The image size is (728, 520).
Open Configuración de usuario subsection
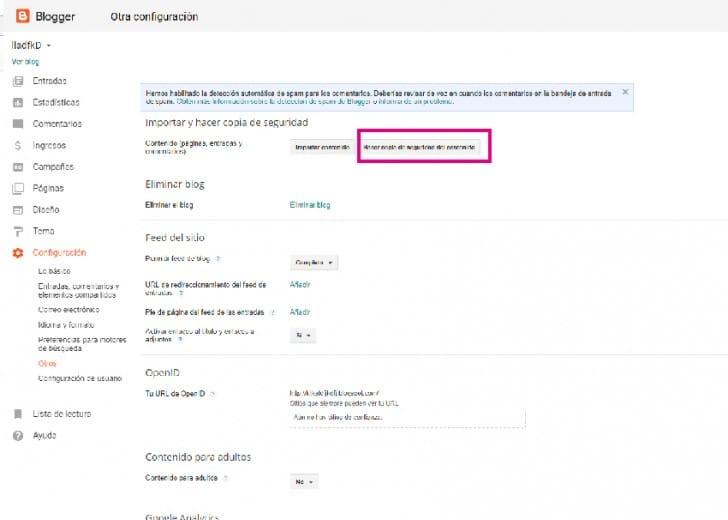coord(80,378)
